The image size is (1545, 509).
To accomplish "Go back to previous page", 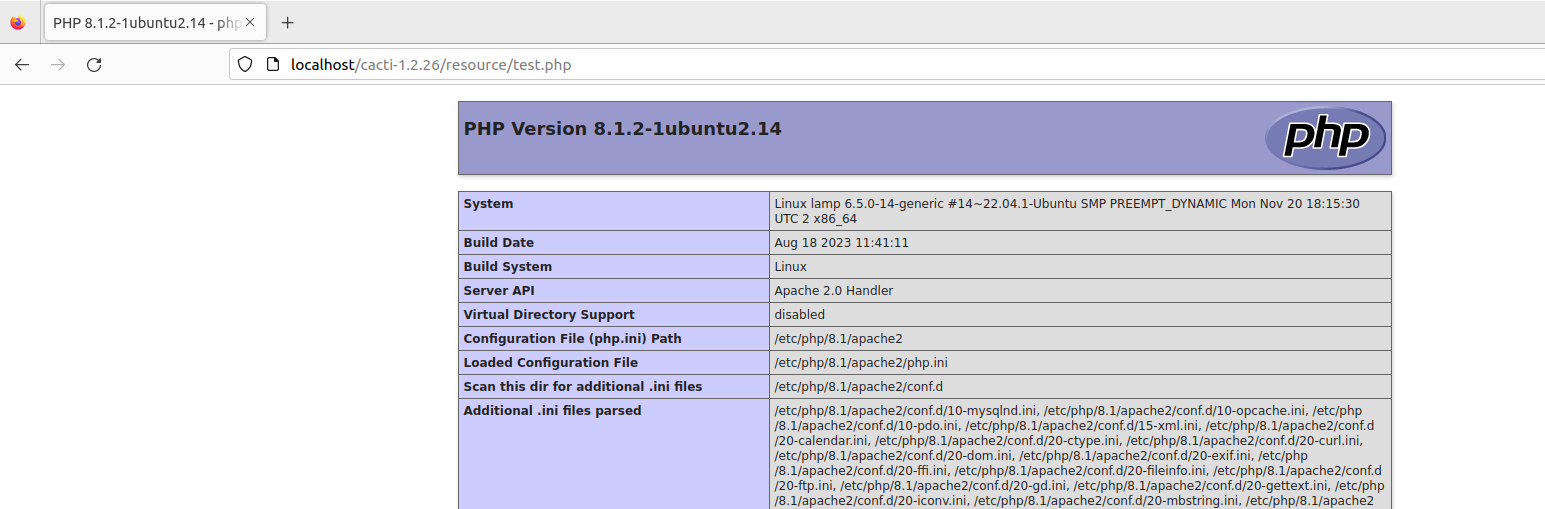I will pos(22,65).
